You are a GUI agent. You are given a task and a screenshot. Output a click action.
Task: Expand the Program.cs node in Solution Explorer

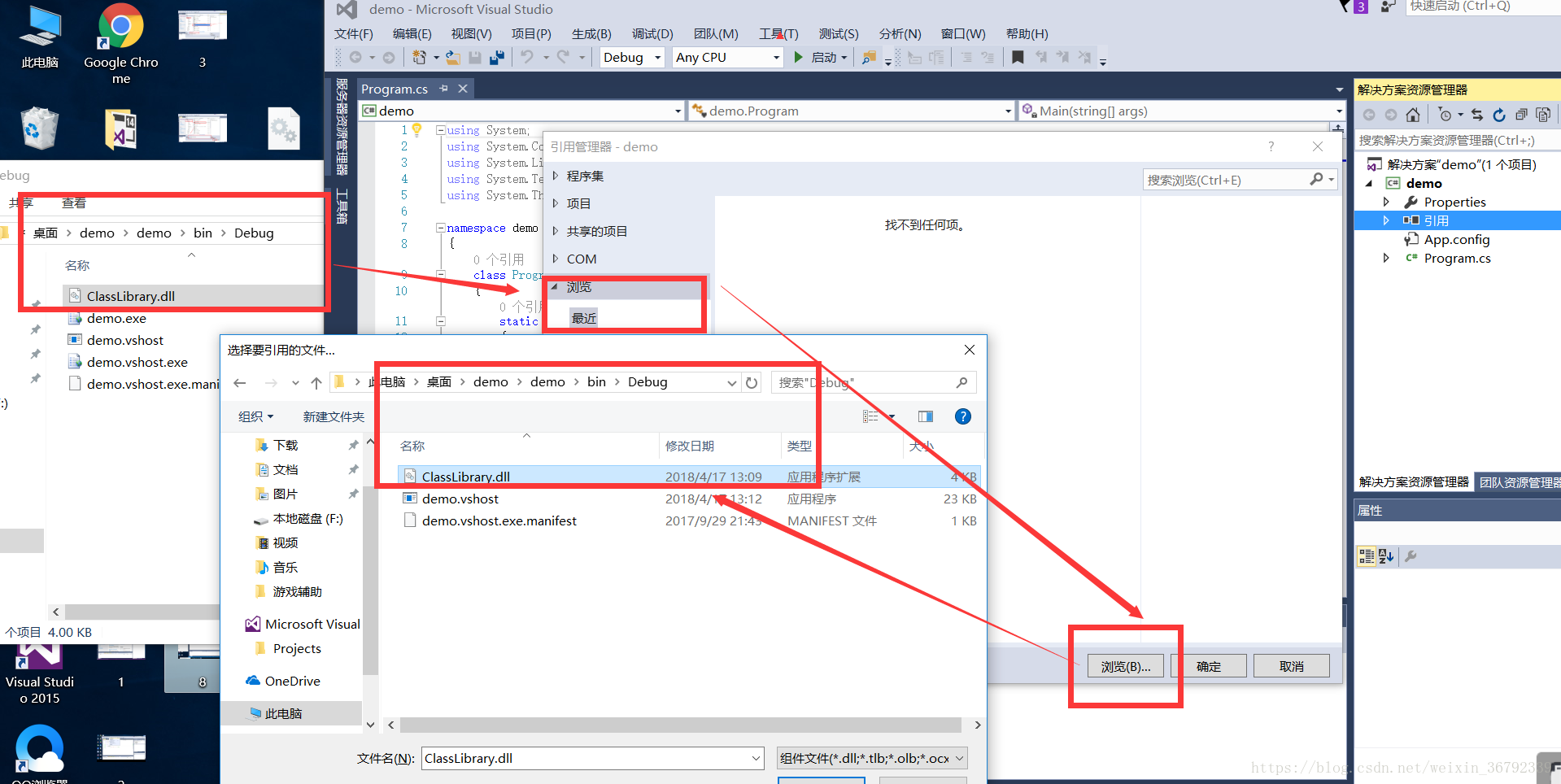click(x=1387, y=258)
